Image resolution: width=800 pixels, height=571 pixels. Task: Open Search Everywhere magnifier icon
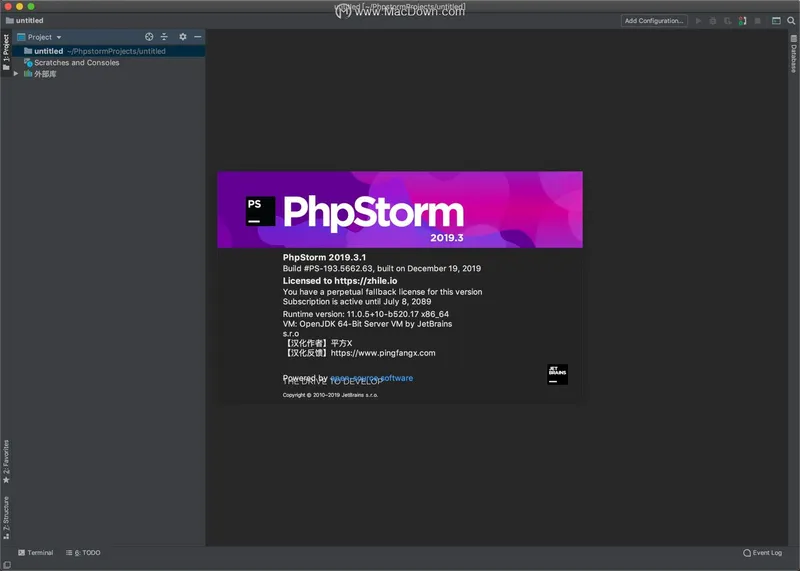(791, 20)
